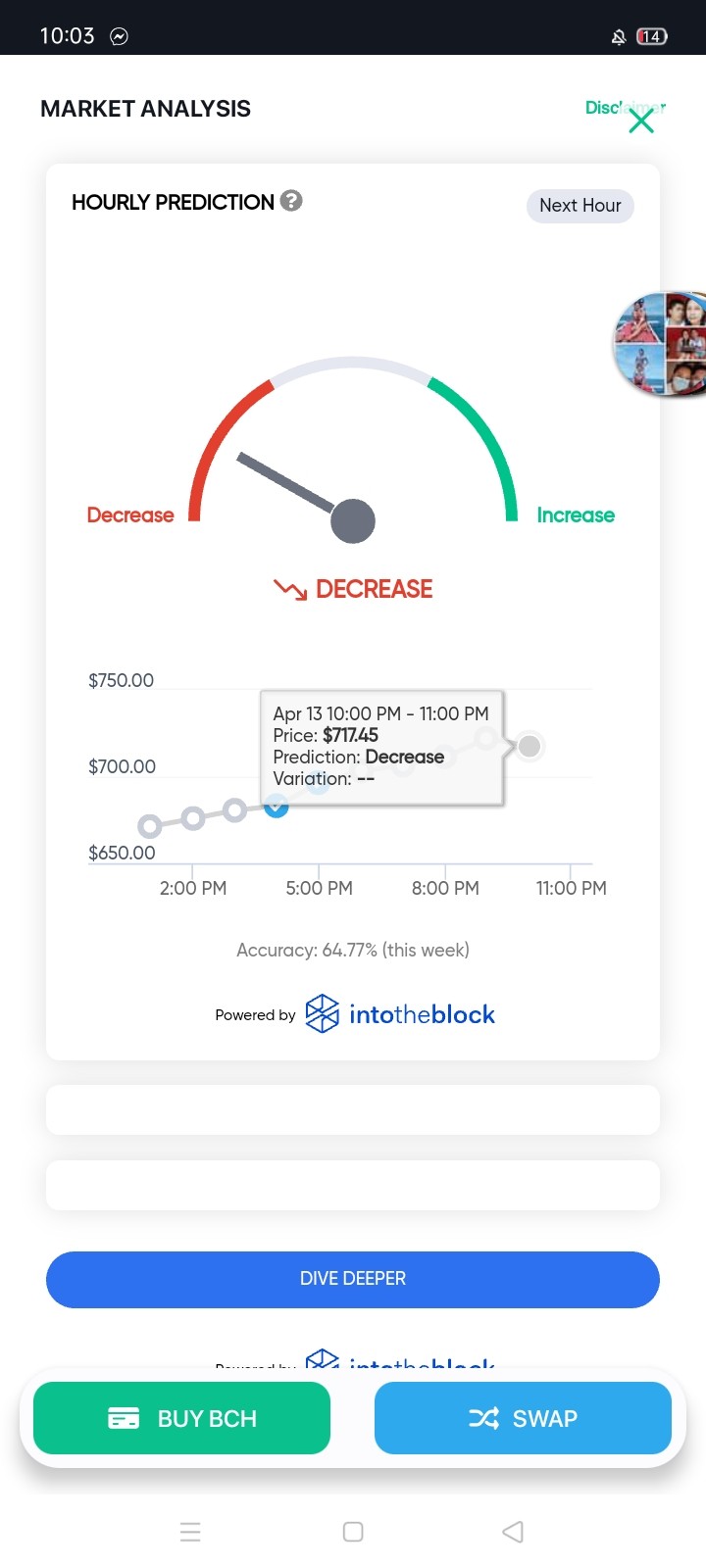The width and height of the screenshot is (706, 1568).
Task: Tap the Android back navigation triangle
Action: click(x=513, y=1532)
